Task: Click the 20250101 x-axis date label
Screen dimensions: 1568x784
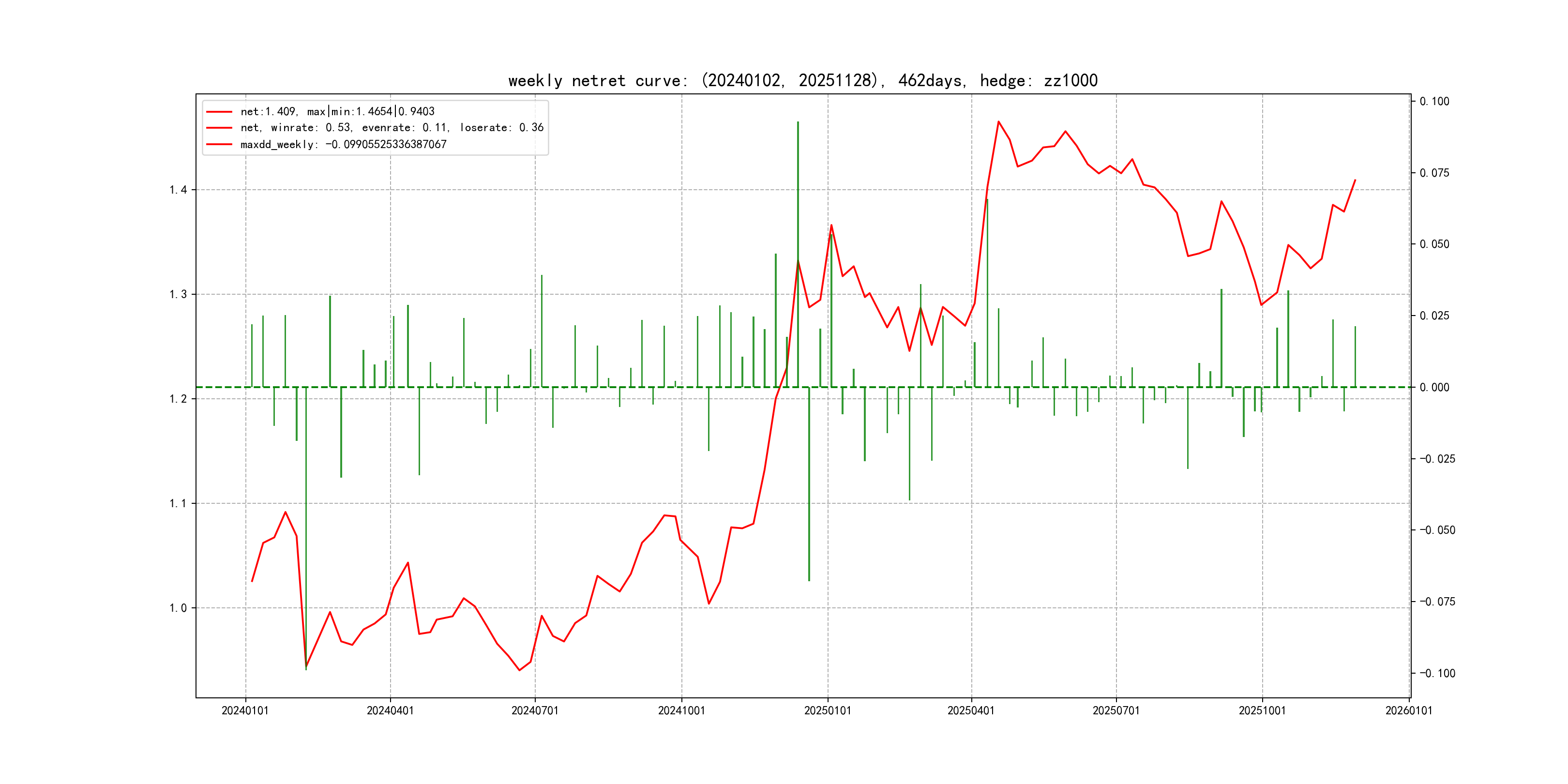Action: pos(827,710)
